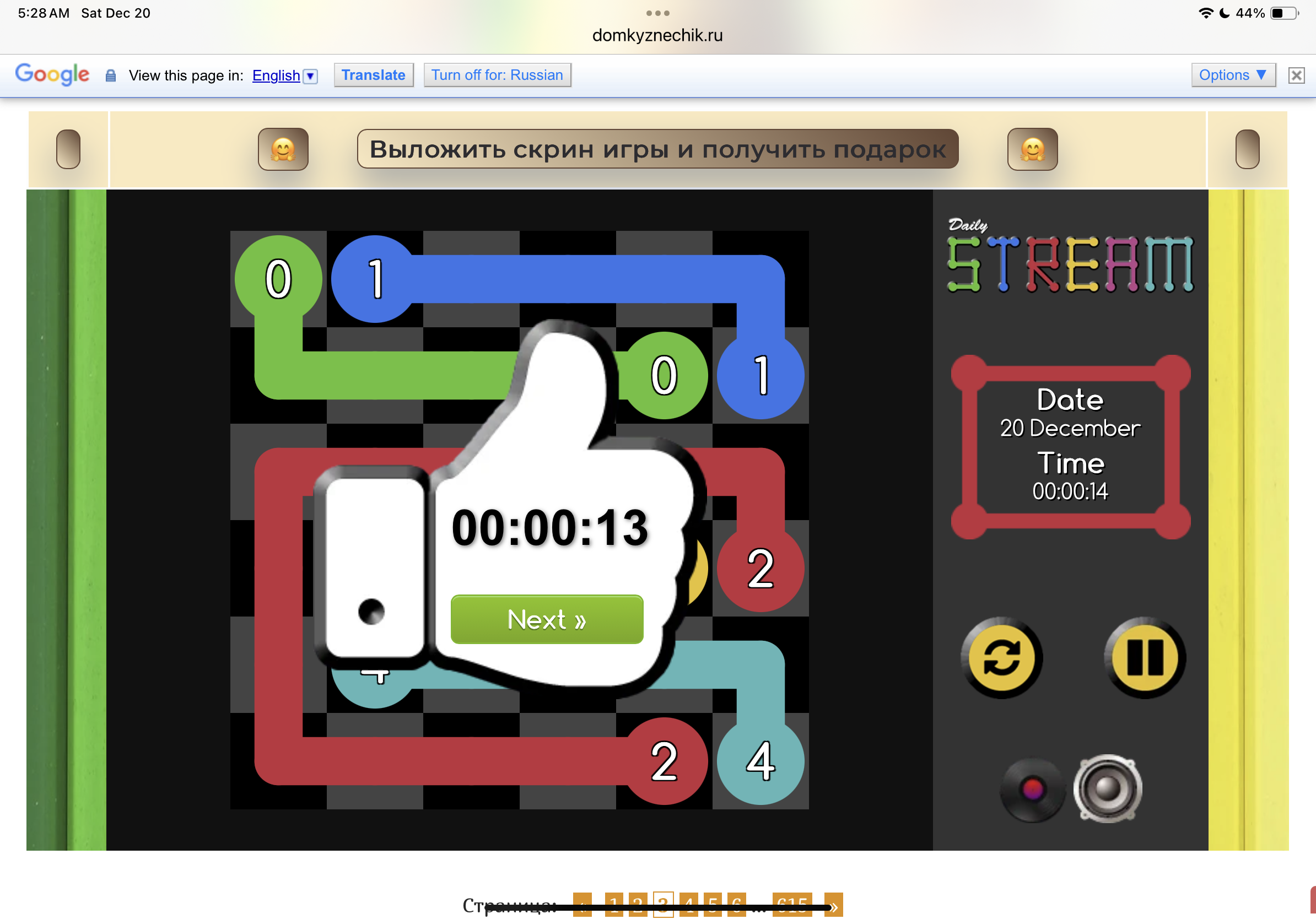The width and height of the screenshot is (1316, 919).
Task: Go to page 4 in pagination
Action: coord(688,905)
